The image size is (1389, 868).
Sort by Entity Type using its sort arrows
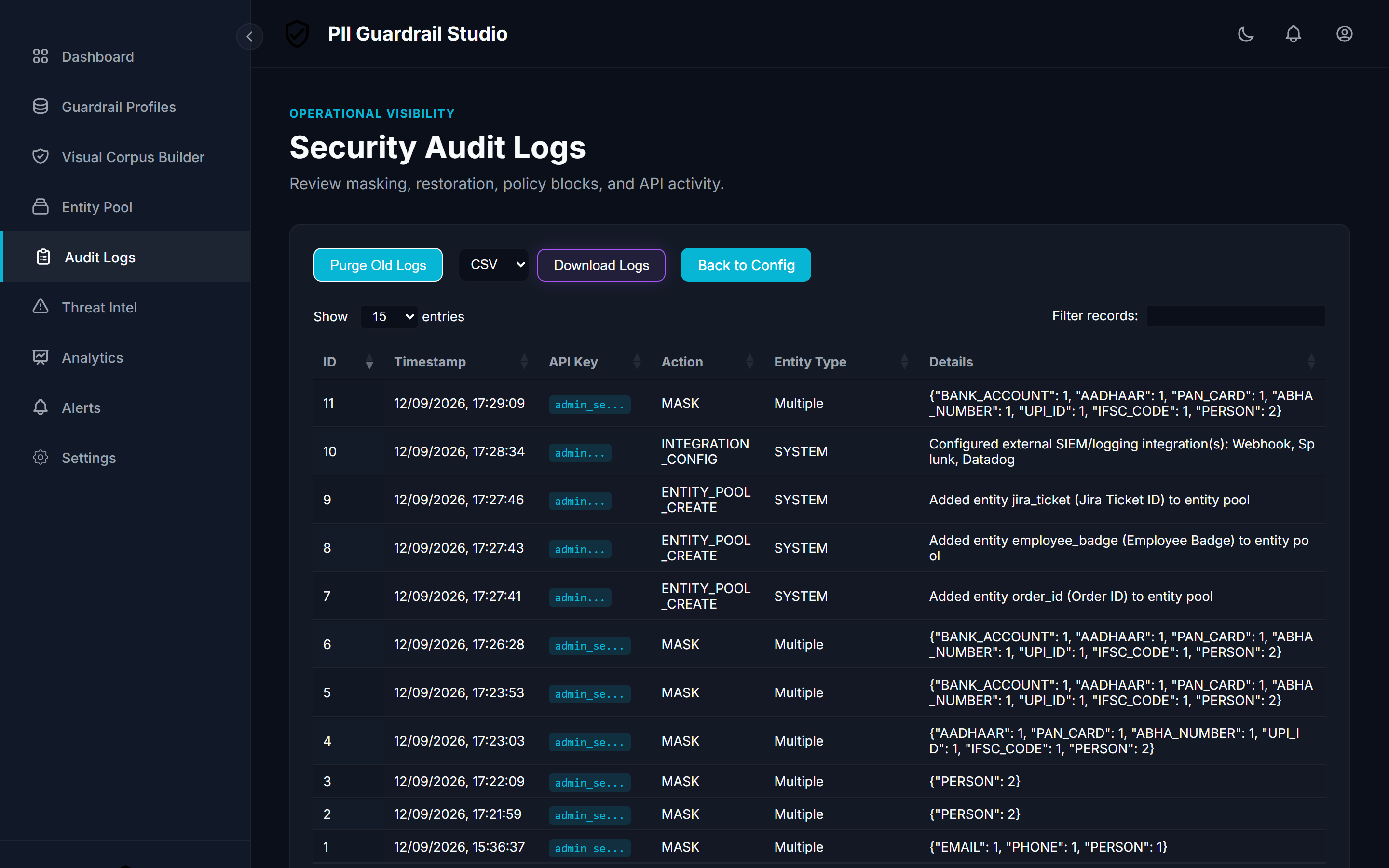tap(905, 362)
